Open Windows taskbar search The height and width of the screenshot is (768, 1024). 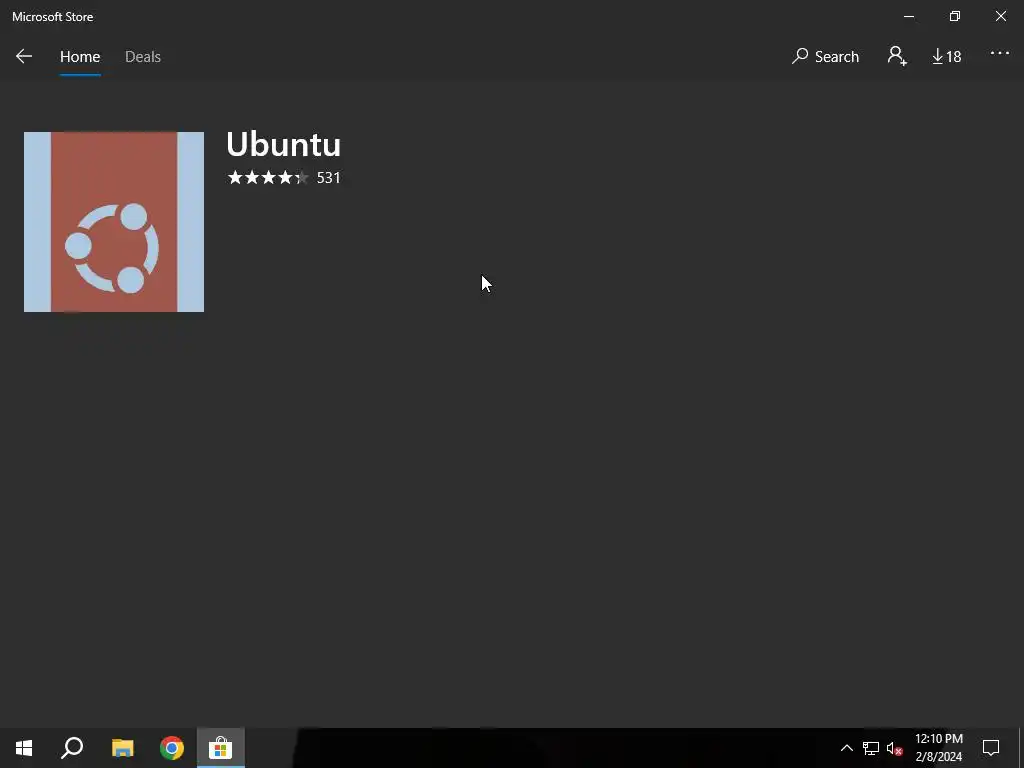[72, 748]
